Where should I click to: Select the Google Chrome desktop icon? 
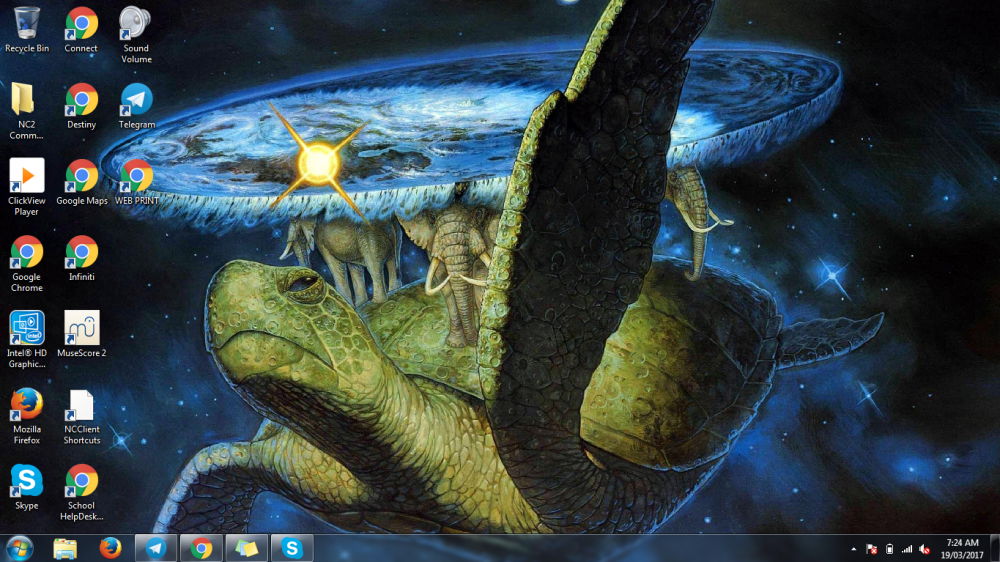(x=27, y=263)
